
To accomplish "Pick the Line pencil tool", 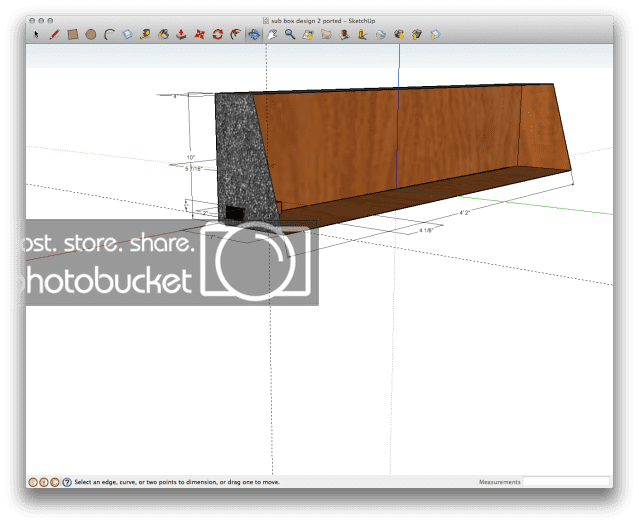I will point(54,34).
